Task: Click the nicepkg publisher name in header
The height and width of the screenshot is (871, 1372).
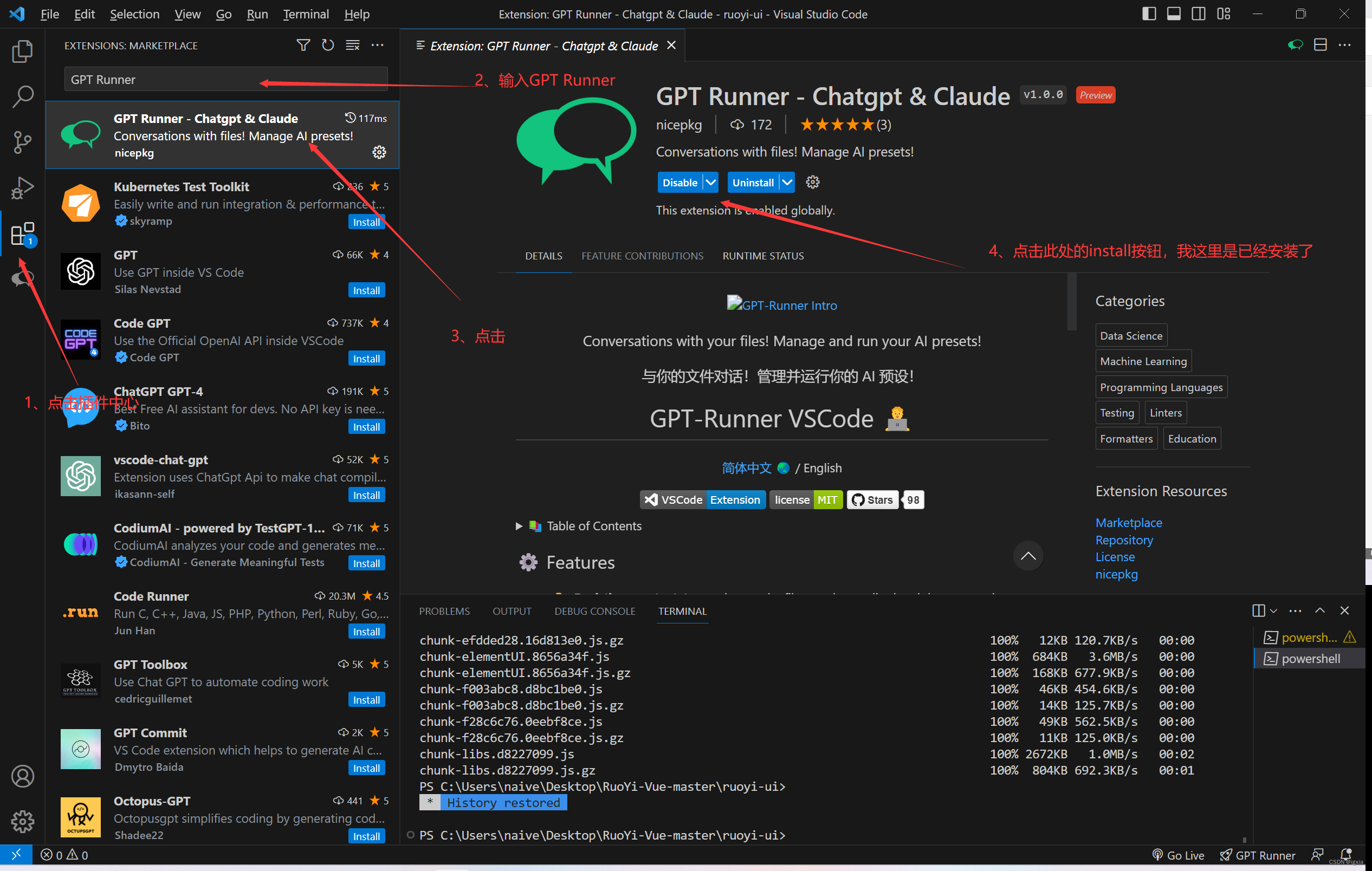Action: pos(678,125)
